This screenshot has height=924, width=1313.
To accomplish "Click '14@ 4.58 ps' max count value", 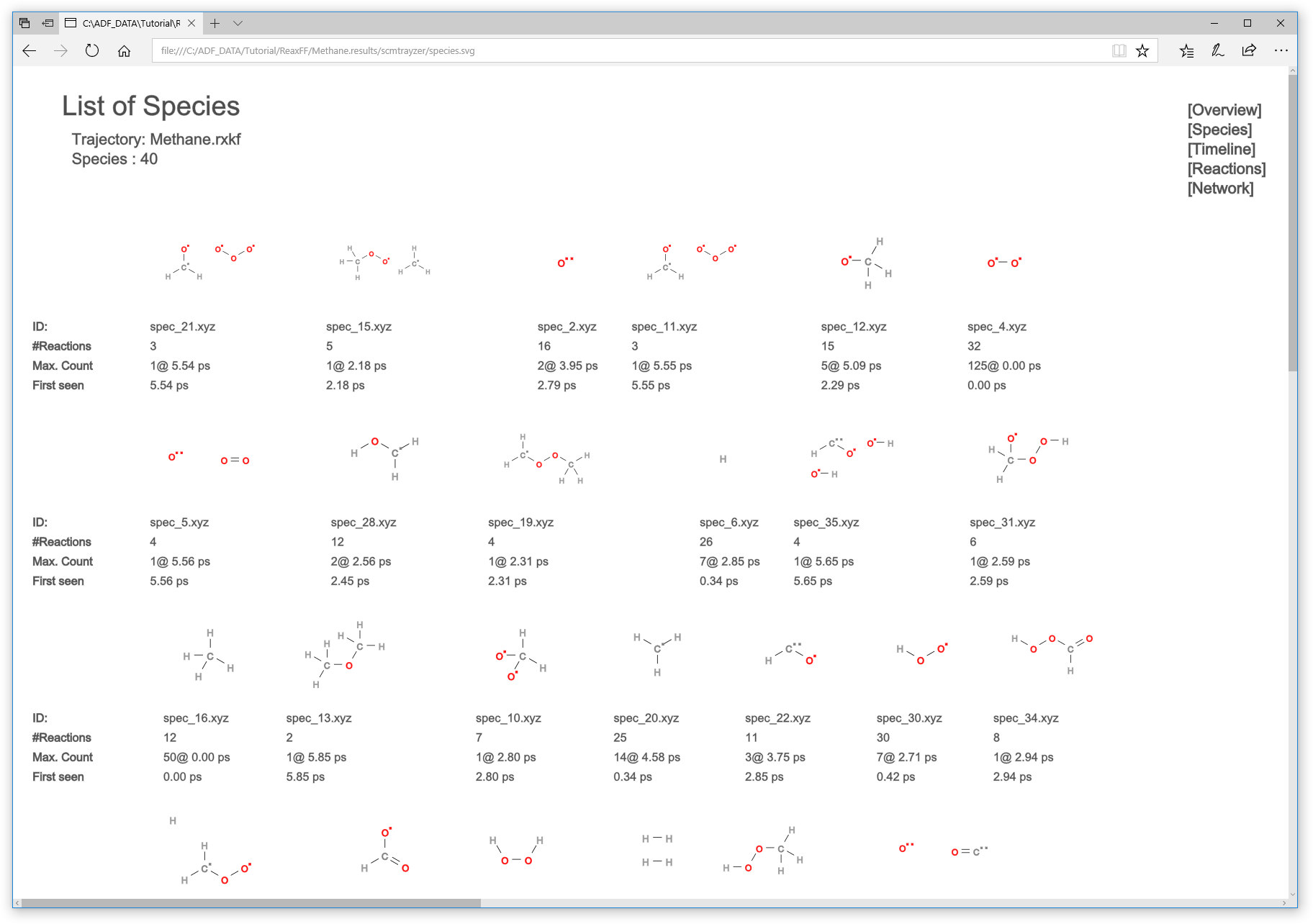I will pyautogui.click(x=646, y=757).
